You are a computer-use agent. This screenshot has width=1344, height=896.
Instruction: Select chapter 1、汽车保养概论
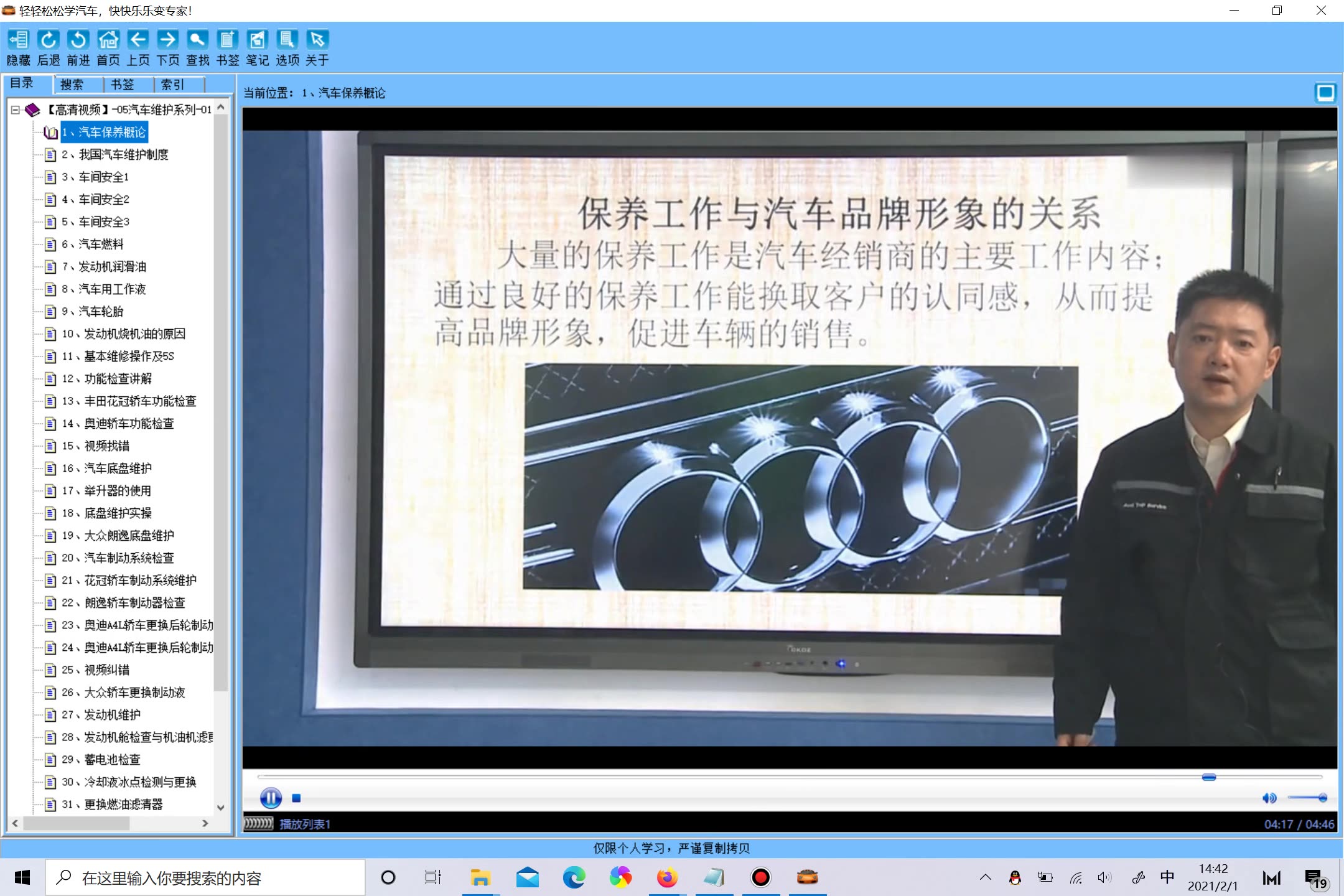104,133
